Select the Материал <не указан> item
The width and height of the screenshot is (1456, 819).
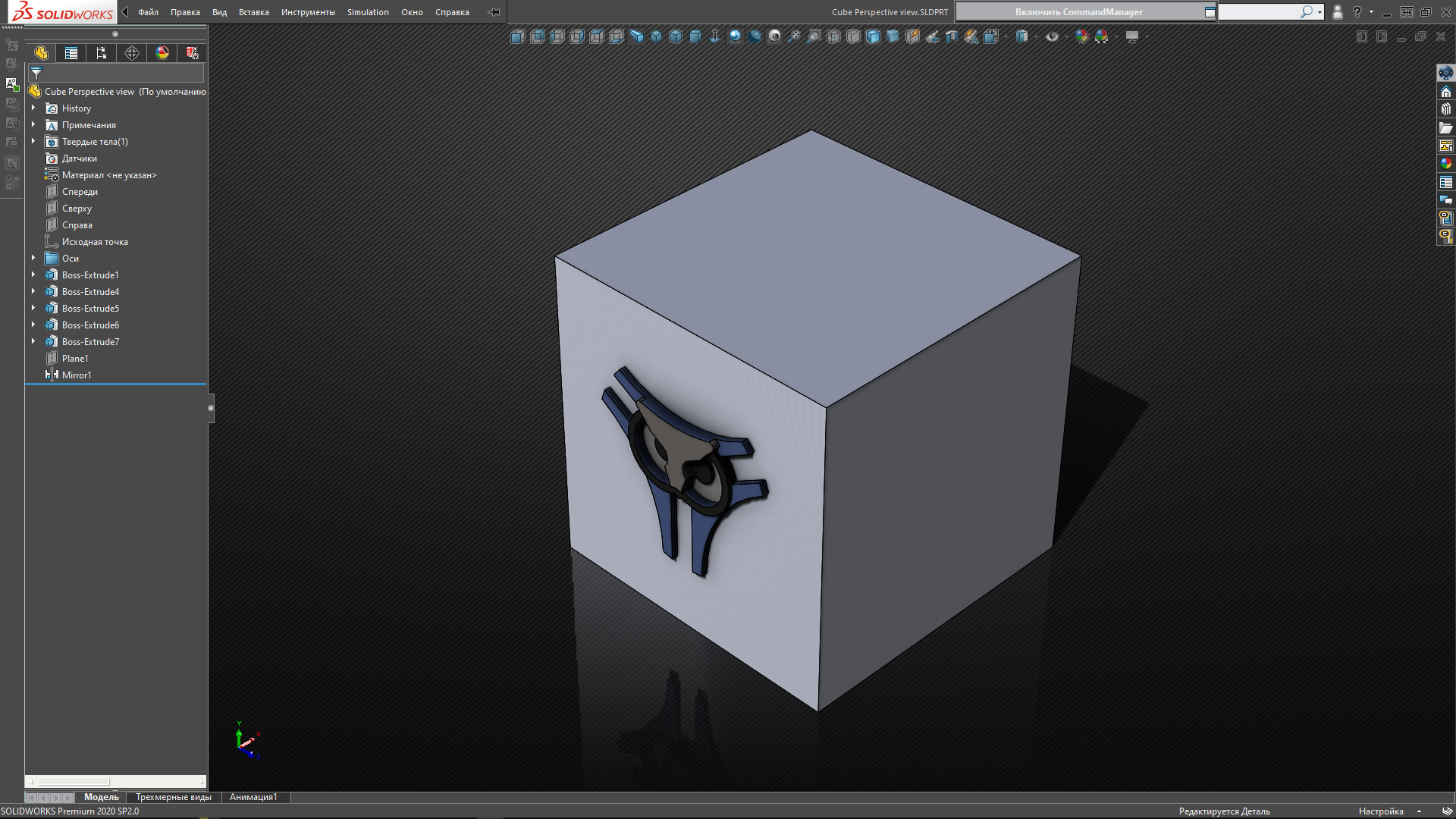tap(108, 175)
